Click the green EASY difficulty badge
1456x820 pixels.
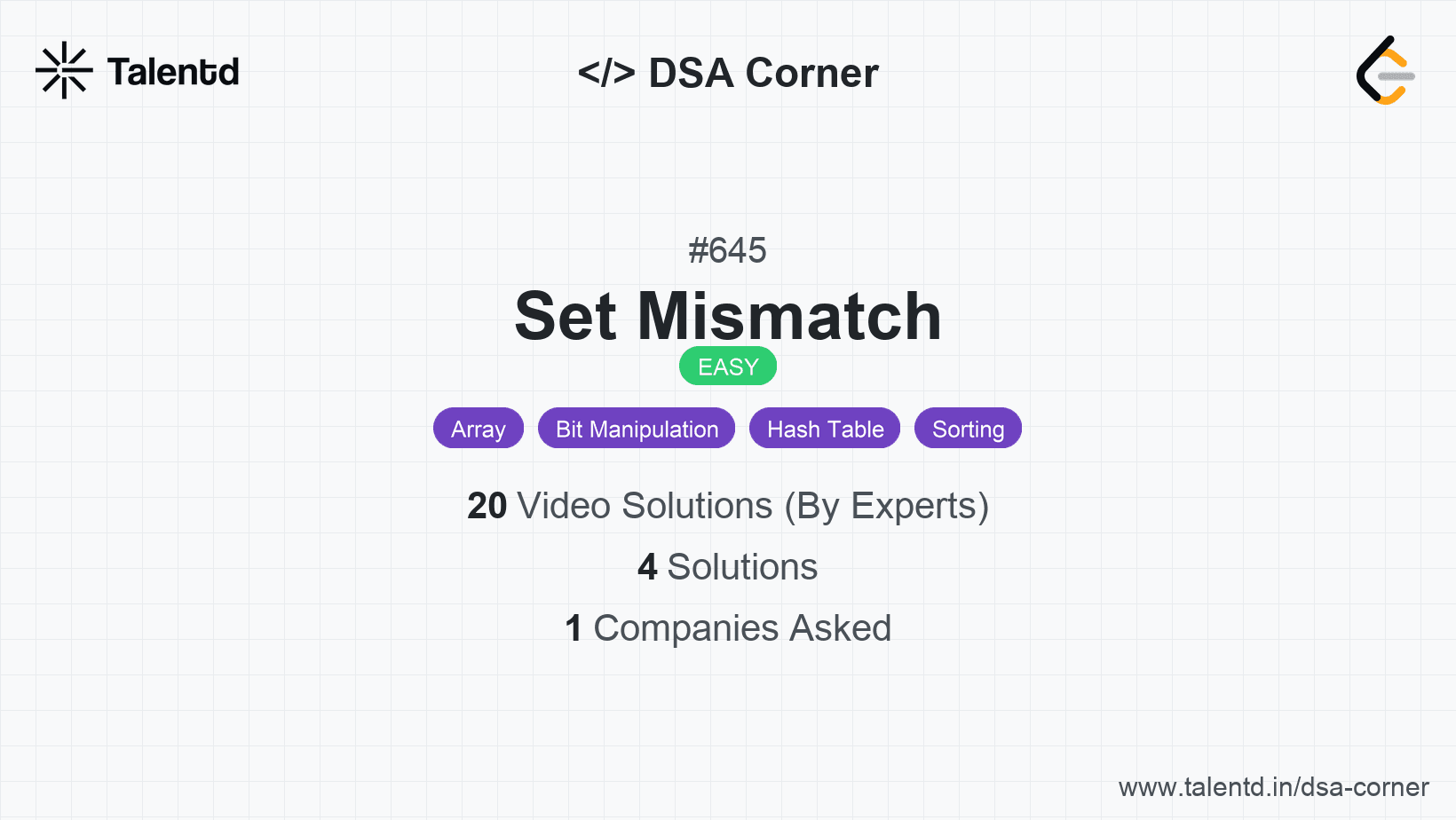[x=728, y=367]
